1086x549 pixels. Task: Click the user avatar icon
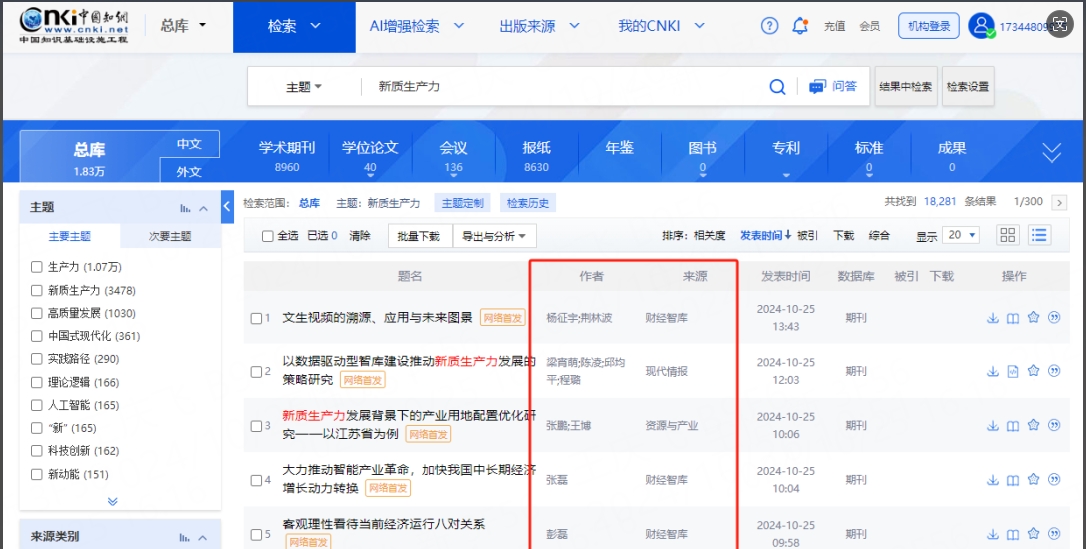(x=981, y=26)
